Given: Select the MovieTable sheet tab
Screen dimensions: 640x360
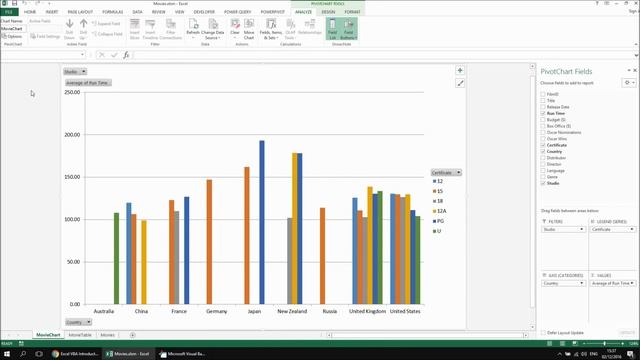Looking at the screenshot, I should [80, 335].
